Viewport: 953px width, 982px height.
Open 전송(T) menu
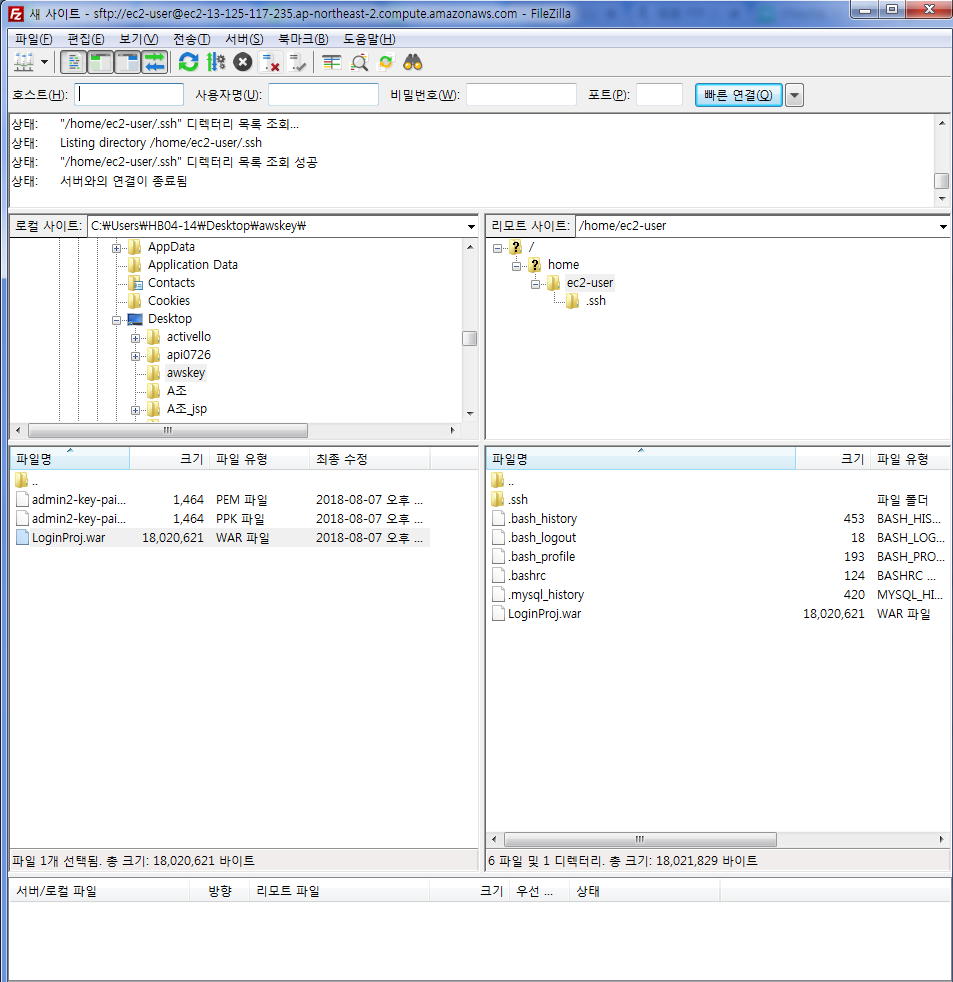192,39
